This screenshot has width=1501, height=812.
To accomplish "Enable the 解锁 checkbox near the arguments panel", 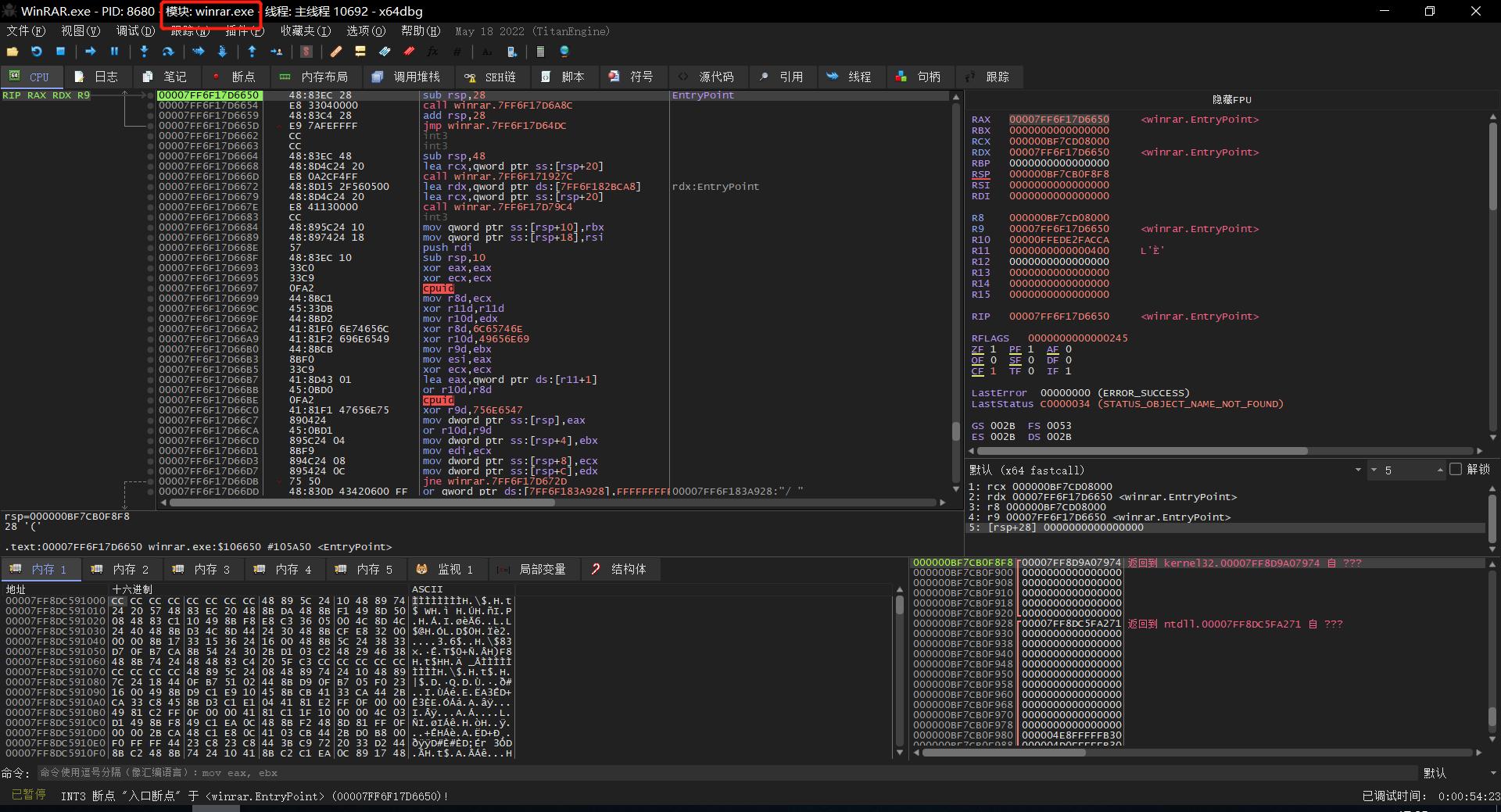I will 1455,470.
